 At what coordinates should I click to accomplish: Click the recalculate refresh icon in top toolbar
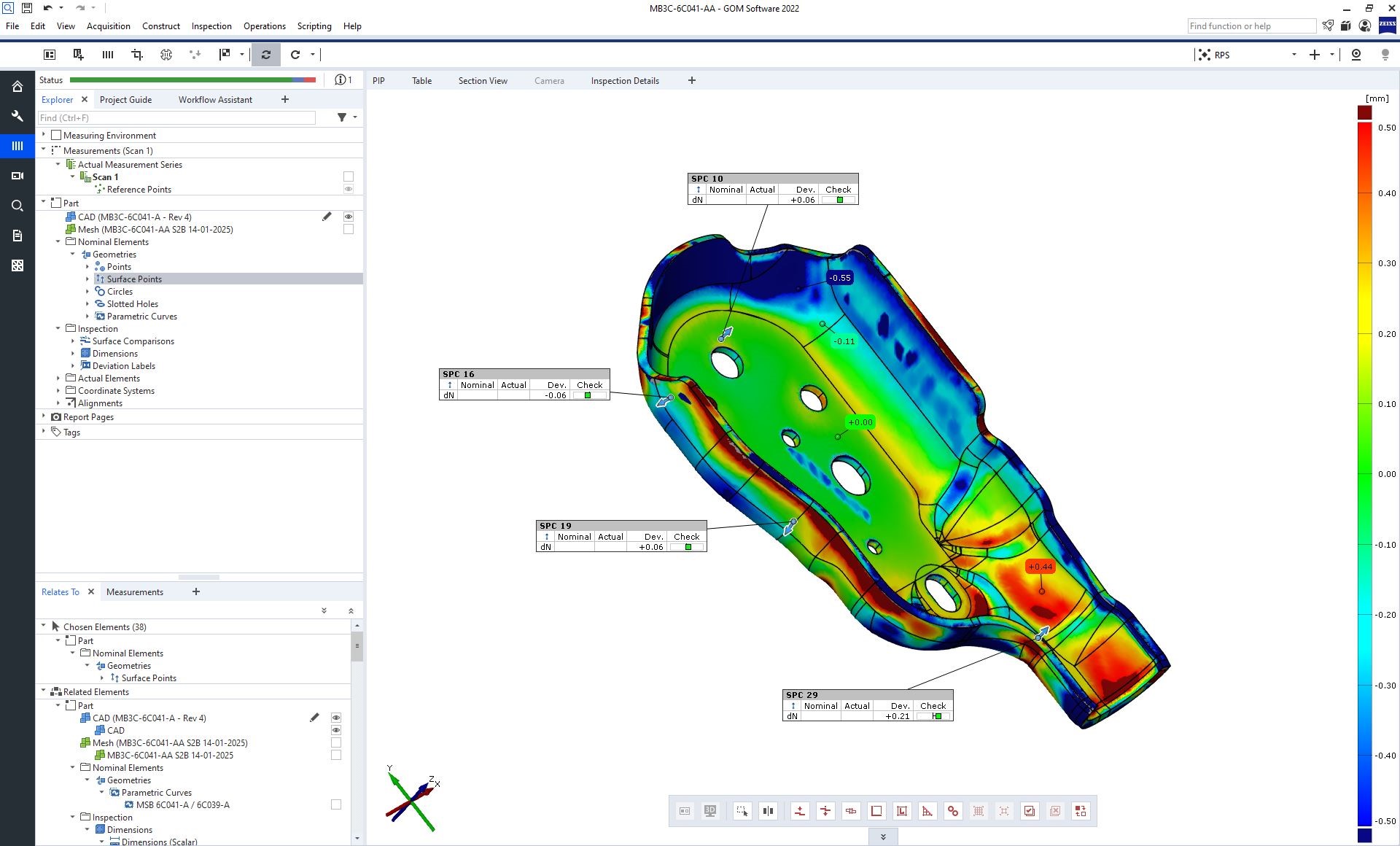point(266,55)
